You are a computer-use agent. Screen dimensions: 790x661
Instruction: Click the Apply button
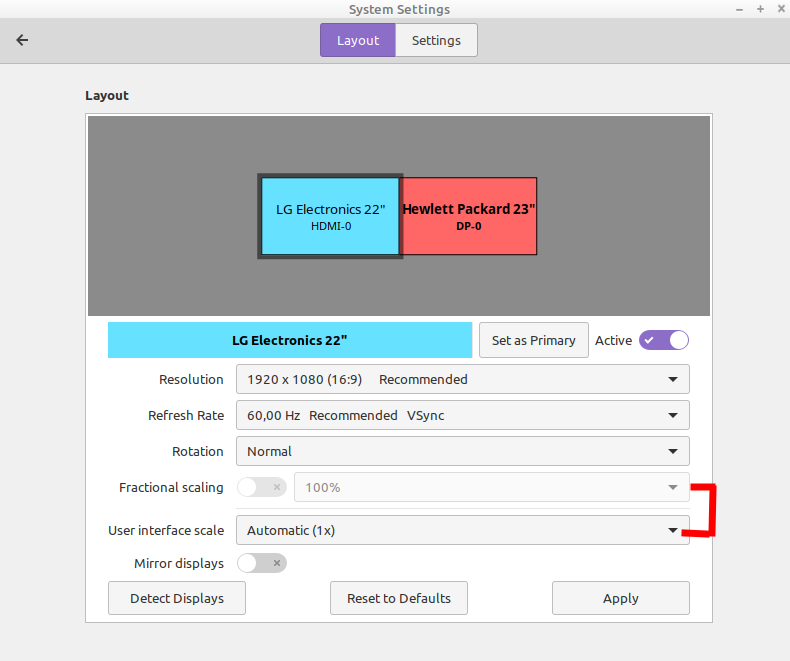621,598
